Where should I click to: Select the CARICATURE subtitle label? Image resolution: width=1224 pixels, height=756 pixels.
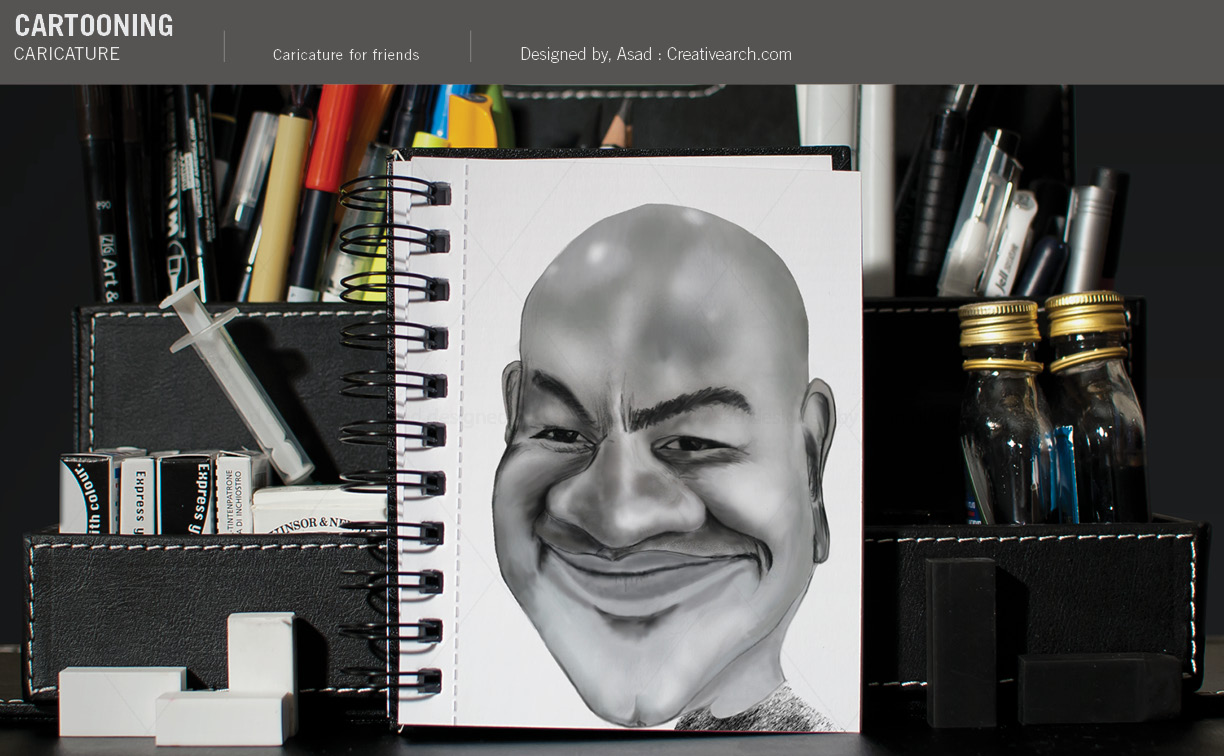pyautogui.click(x=67, y=54)
